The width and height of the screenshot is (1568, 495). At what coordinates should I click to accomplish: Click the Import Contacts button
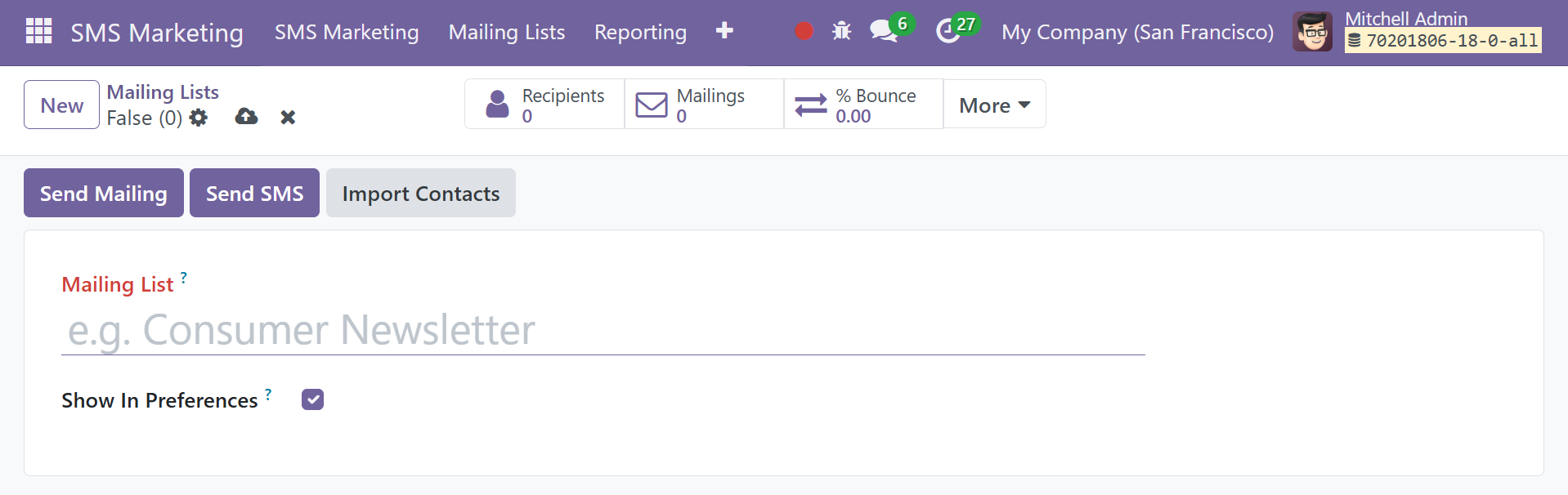point(421,193)
